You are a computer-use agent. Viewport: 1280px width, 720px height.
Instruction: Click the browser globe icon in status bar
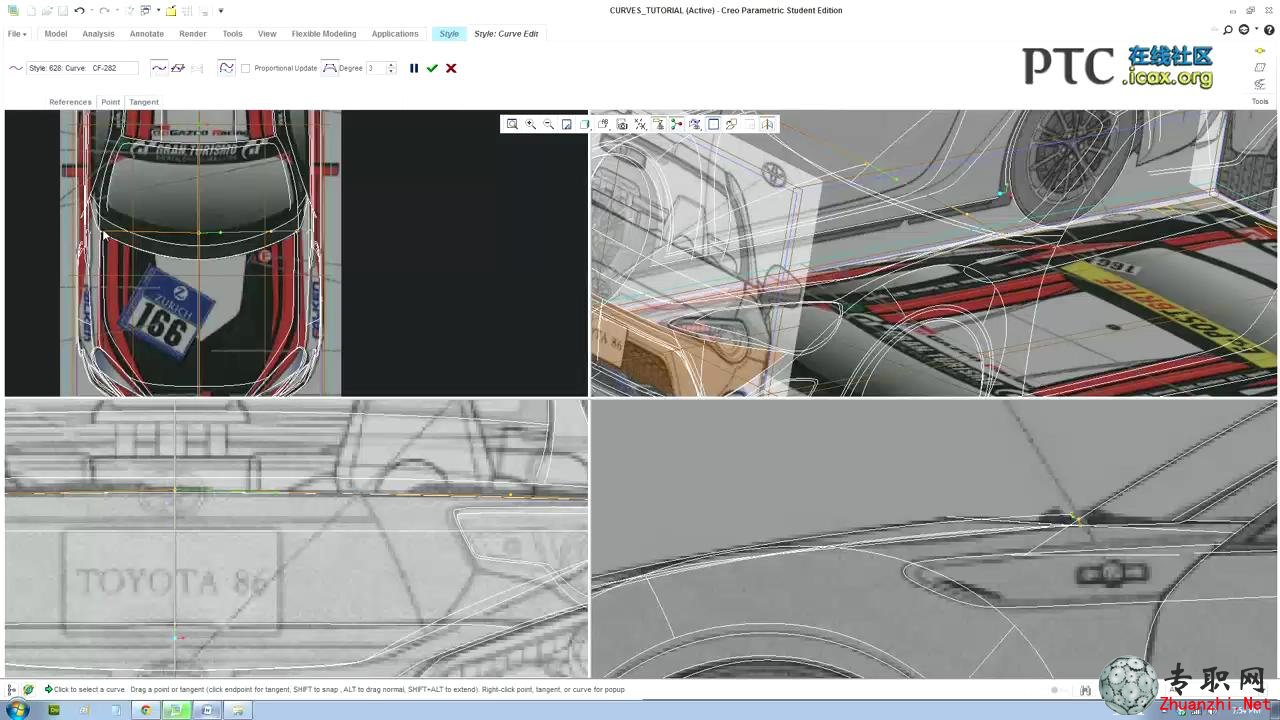point(28,689)
